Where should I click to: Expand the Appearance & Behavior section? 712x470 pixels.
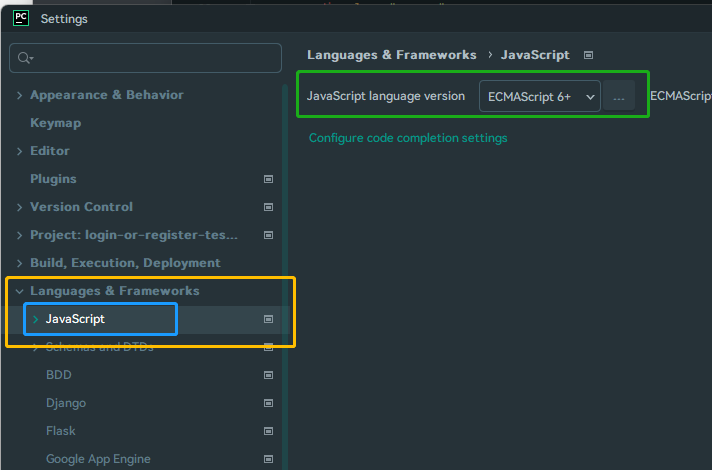20,95
